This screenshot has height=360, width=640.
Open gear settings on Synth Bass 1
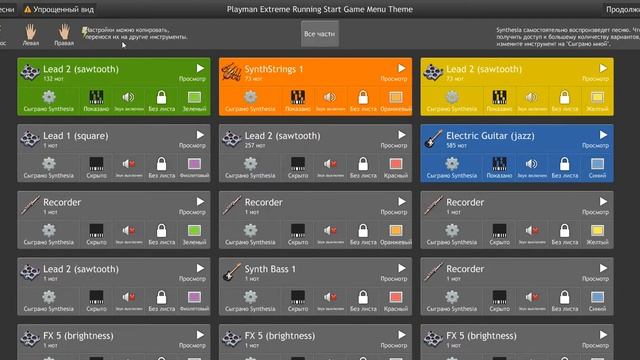[x=250, y=297]
